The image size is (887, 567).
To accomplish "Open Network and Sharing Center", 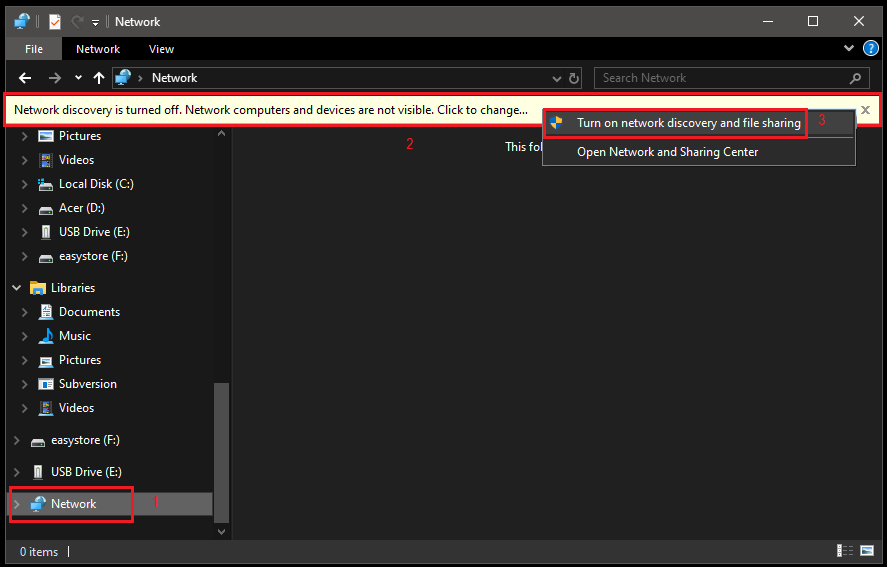I will click(667, 152).
